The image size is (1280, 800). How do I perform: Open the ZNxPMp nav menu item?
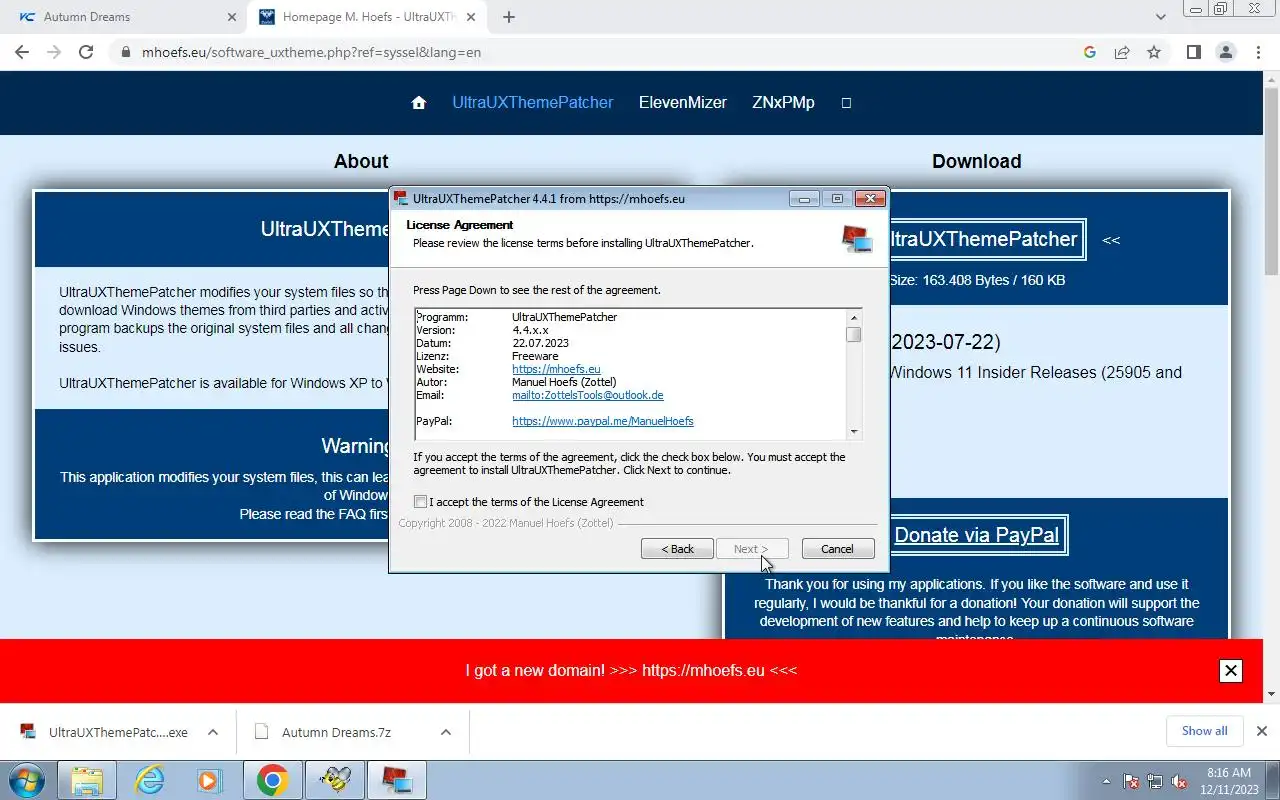pos(783,102)
